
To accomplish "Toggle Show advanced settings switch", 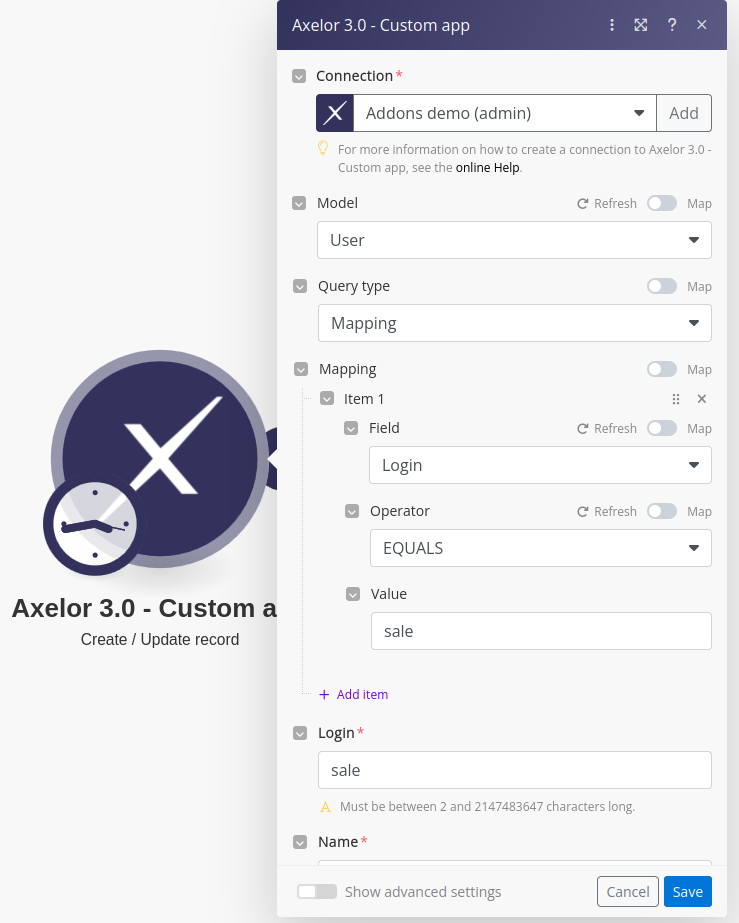I will coord(316,892).
